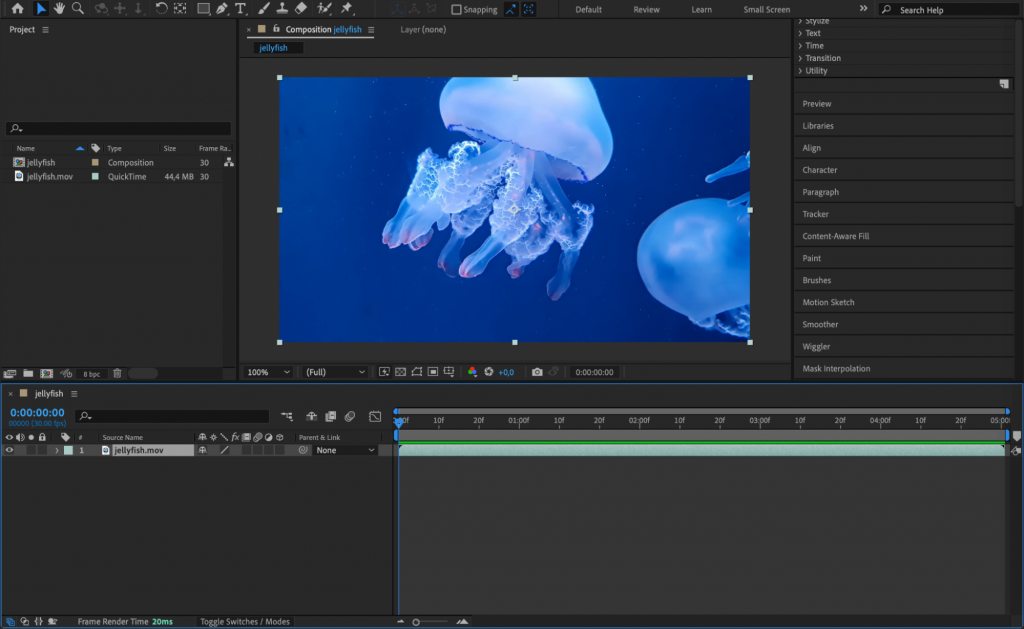1024x629 pixels.
Task: Hide the jellyfish.mov layer visibility eye
Action: pos(9,450)
